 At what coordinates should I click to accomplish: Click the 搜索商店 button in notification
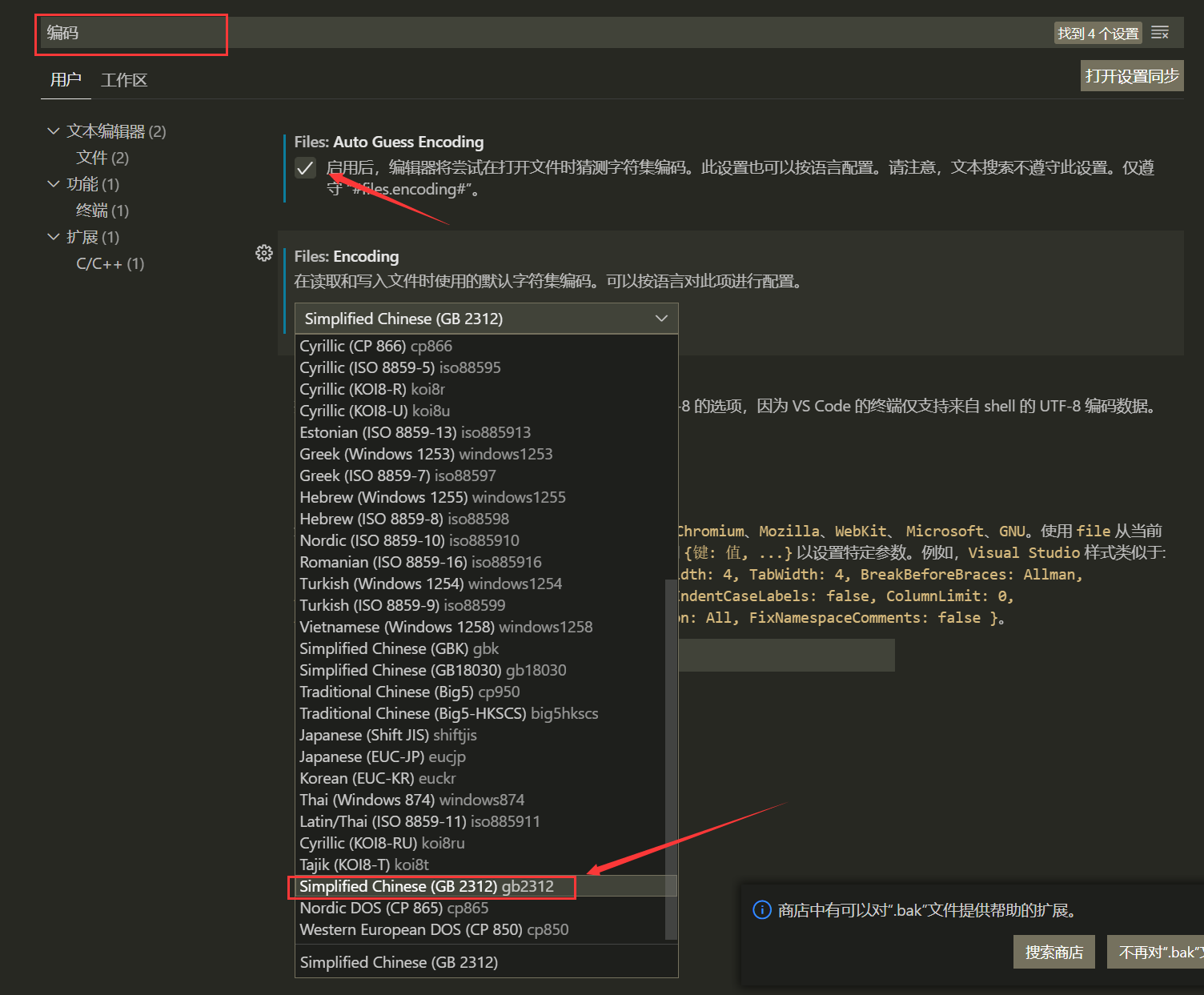[1053, 951]
